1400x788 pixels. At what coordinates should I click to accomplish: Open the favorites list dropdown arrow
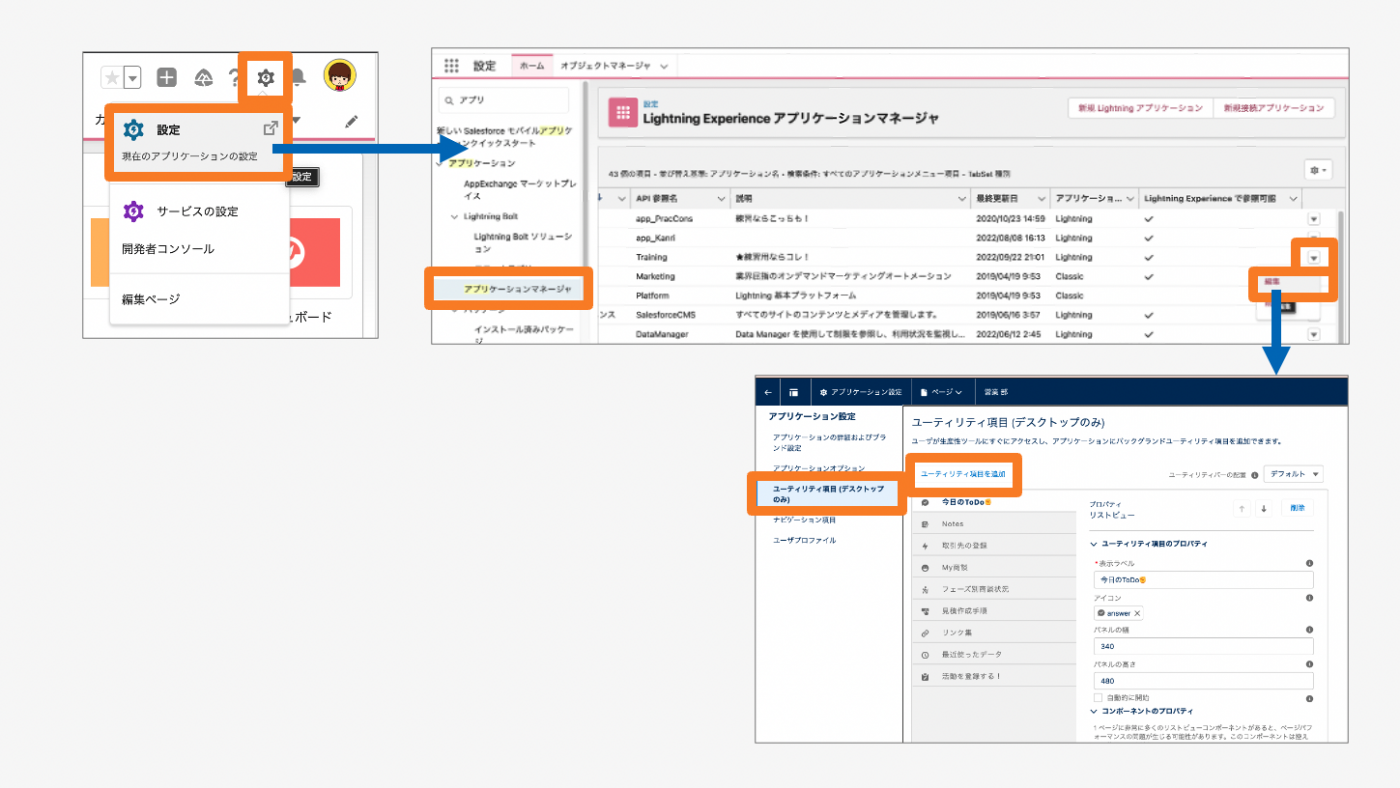pos(132,77)
